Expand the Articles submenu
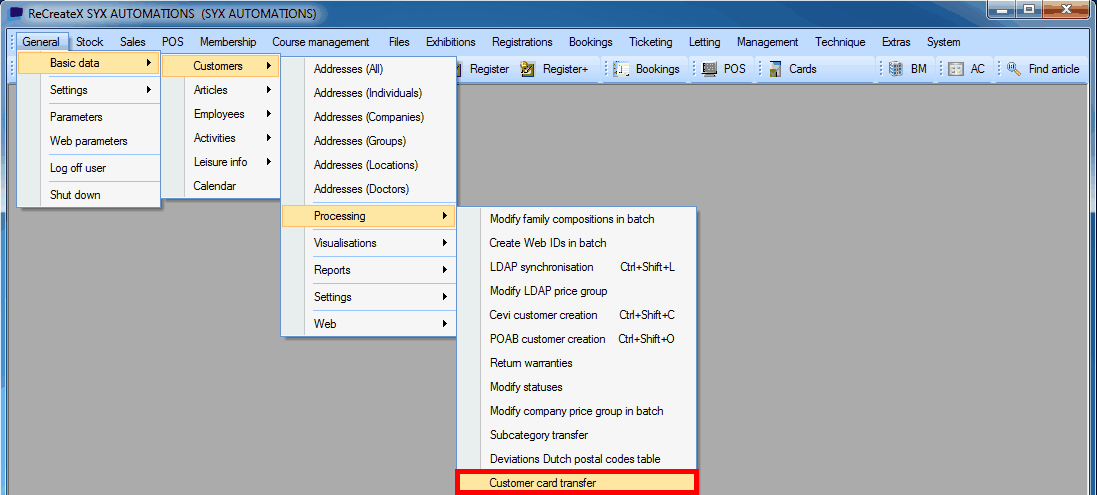1097x495 pixels. 220,90
